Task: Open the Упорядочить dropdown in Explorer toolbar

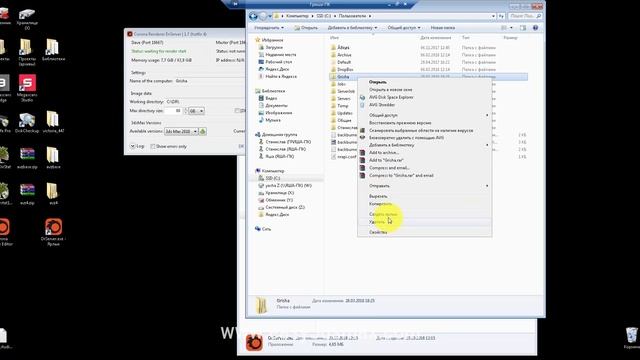Action: pos(269,28)
